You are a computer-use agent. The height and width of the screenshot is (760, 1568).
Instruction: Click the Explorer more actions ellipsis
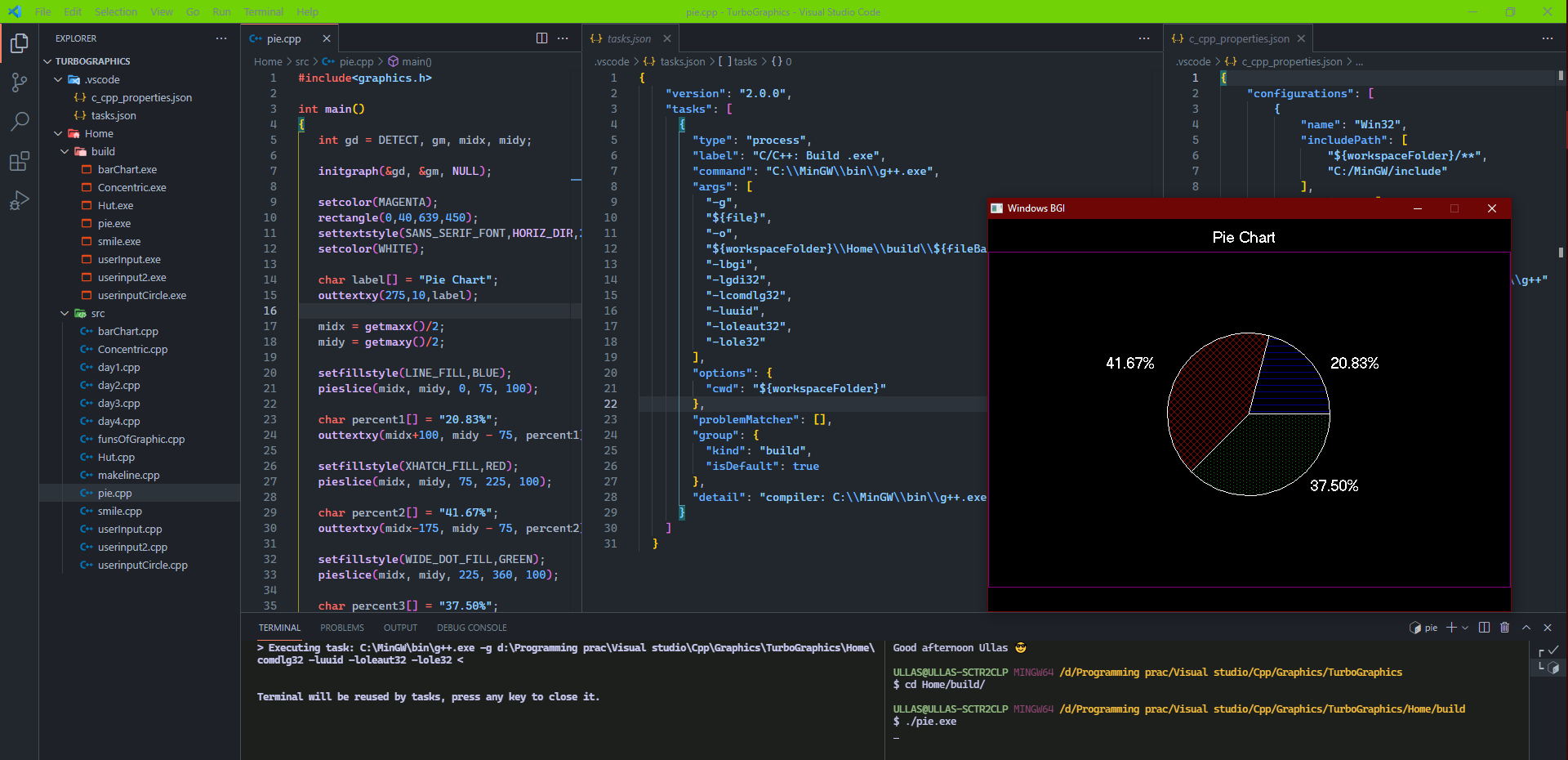(221, 38)
